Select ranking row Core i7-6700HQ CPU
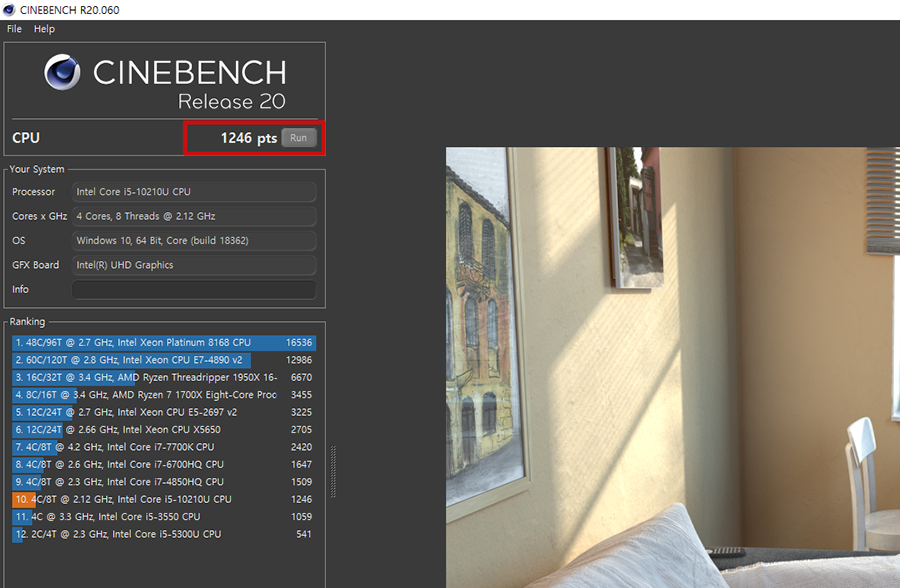Screen dimensions: 900x588 click(x=164, y=465)
